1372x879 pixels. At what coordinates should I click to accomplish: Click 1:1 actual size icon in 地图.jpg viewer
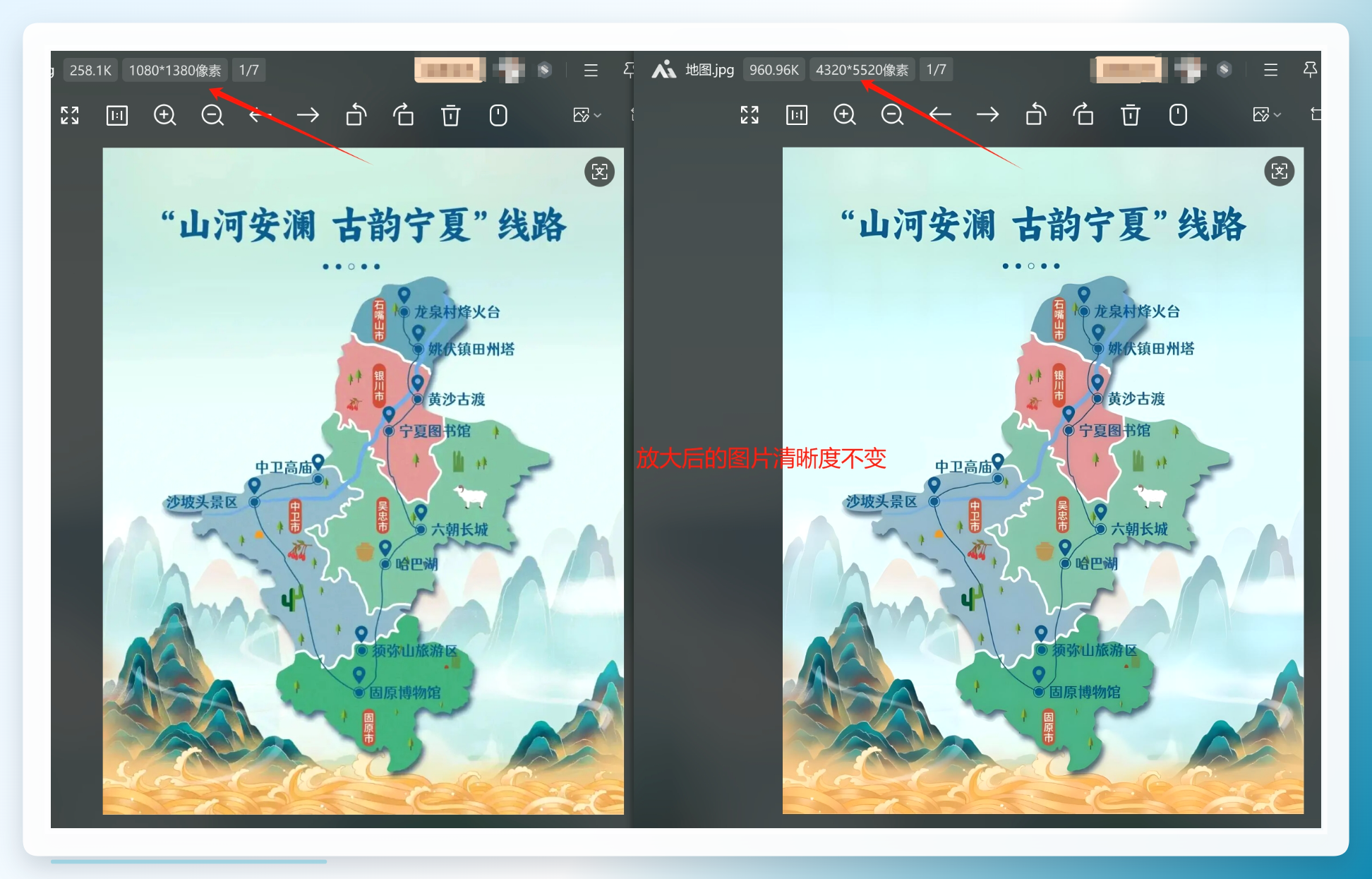coord(797,114)
